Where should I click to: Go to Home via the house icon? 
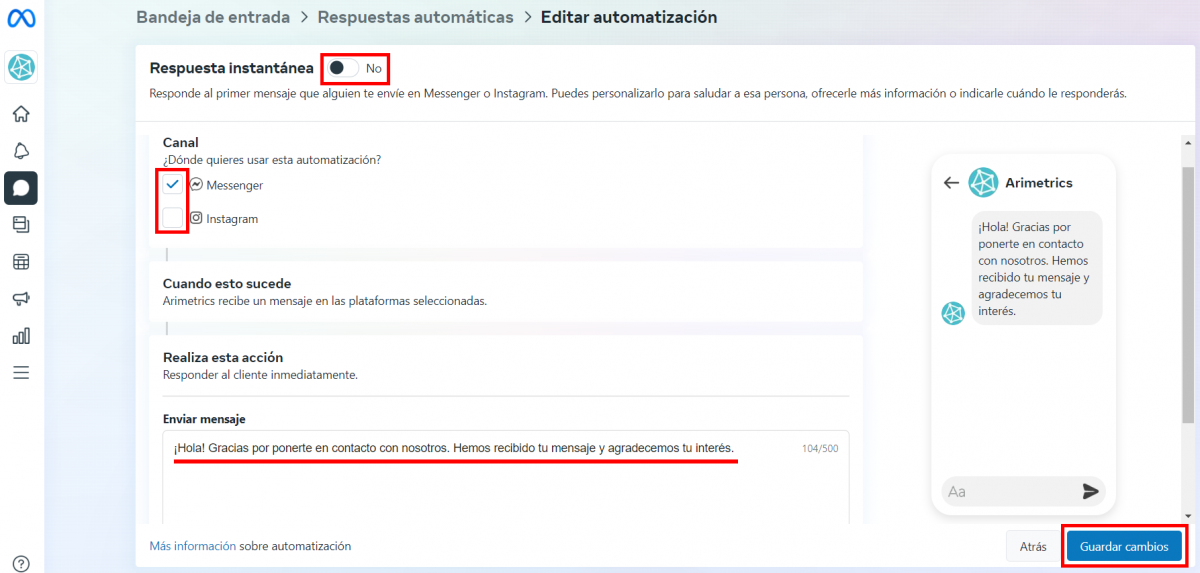pos(21,113)
